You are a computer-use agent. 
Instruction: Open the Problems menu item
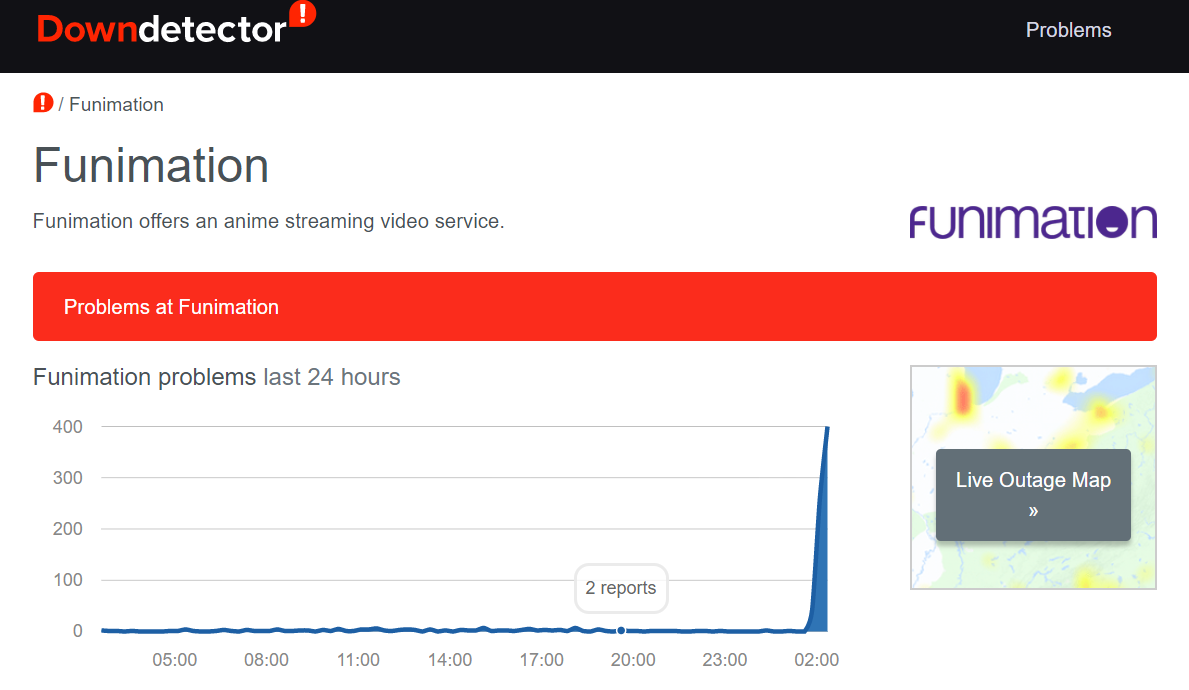click(x=1068, y=30)
